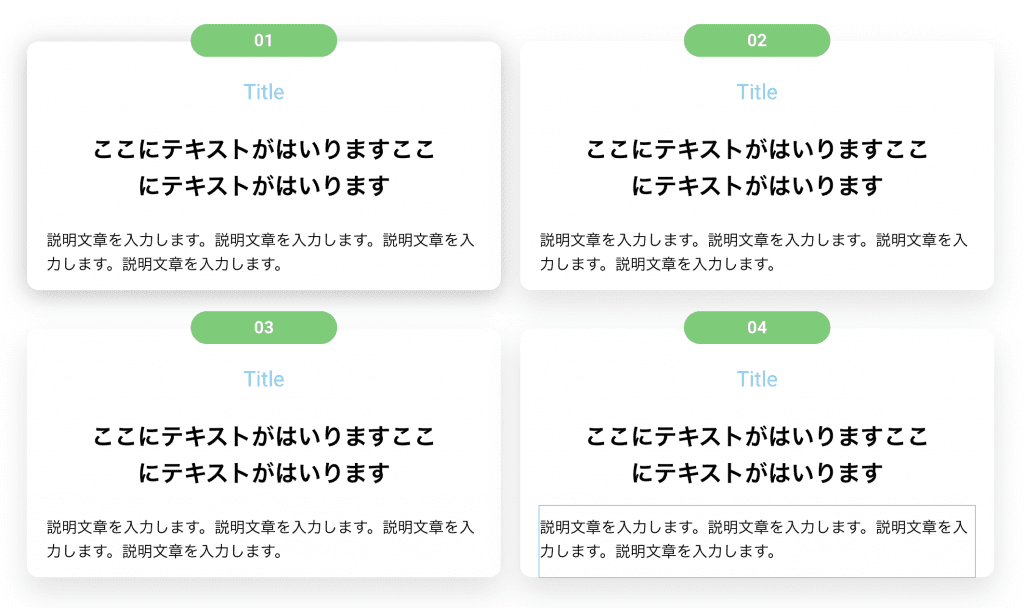
Task: Select the bold heading in card 04
Action: tap(757, 454)
